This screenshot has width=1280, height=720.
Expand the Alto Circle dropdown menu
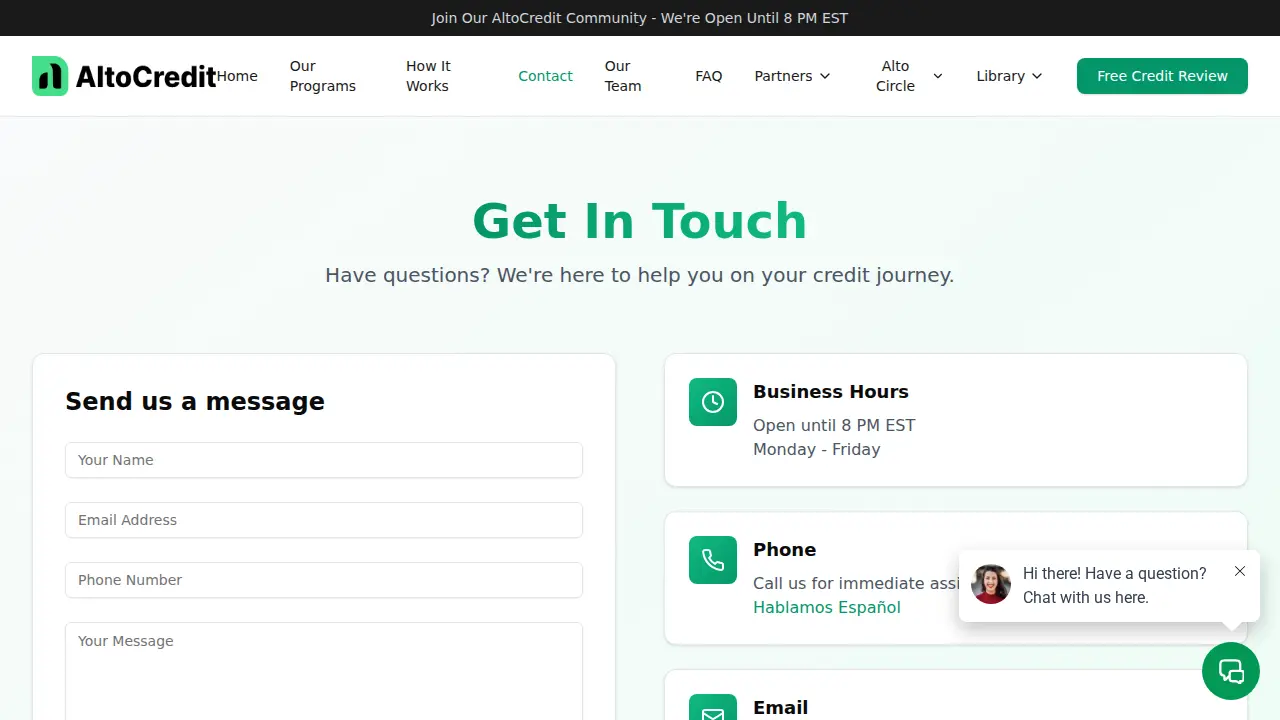coord(909,76)
